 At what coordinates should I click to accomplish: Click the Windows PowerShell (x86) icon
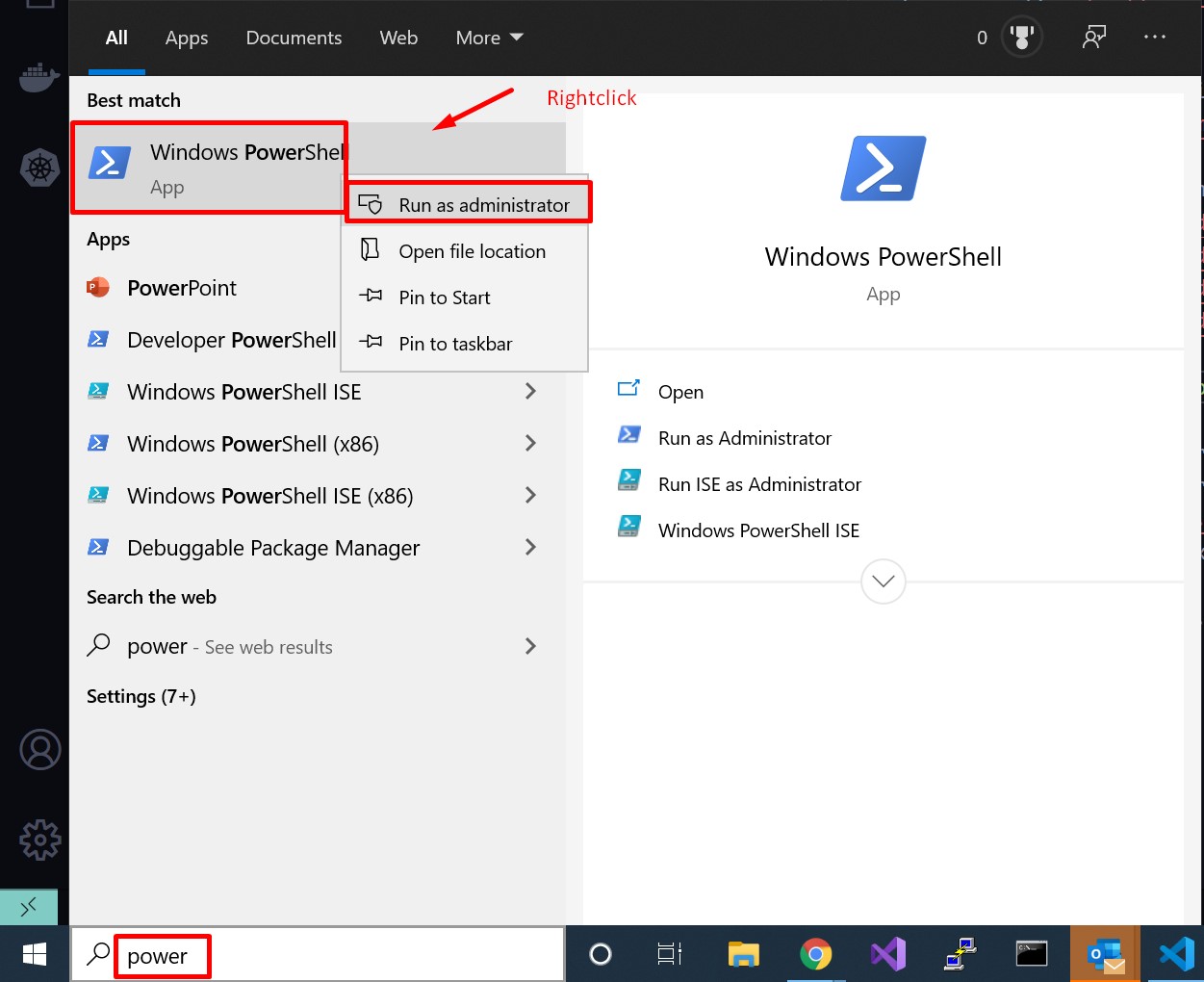98,443
